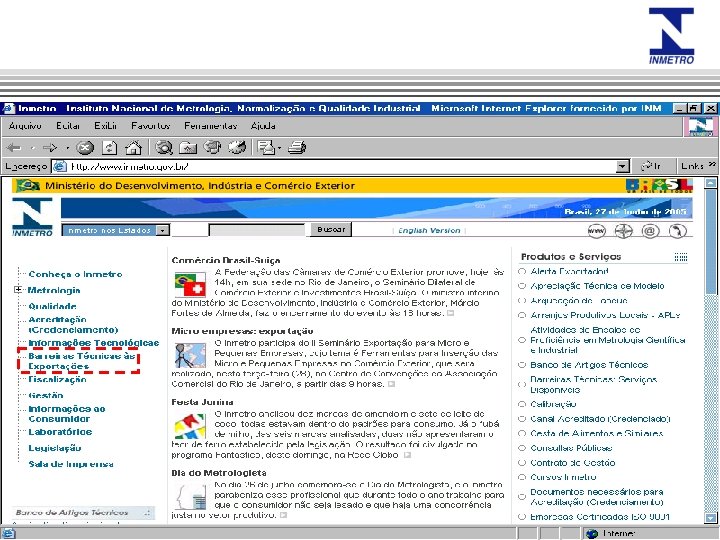Open Conheça o Inmetro link

[x=75, y=274]
